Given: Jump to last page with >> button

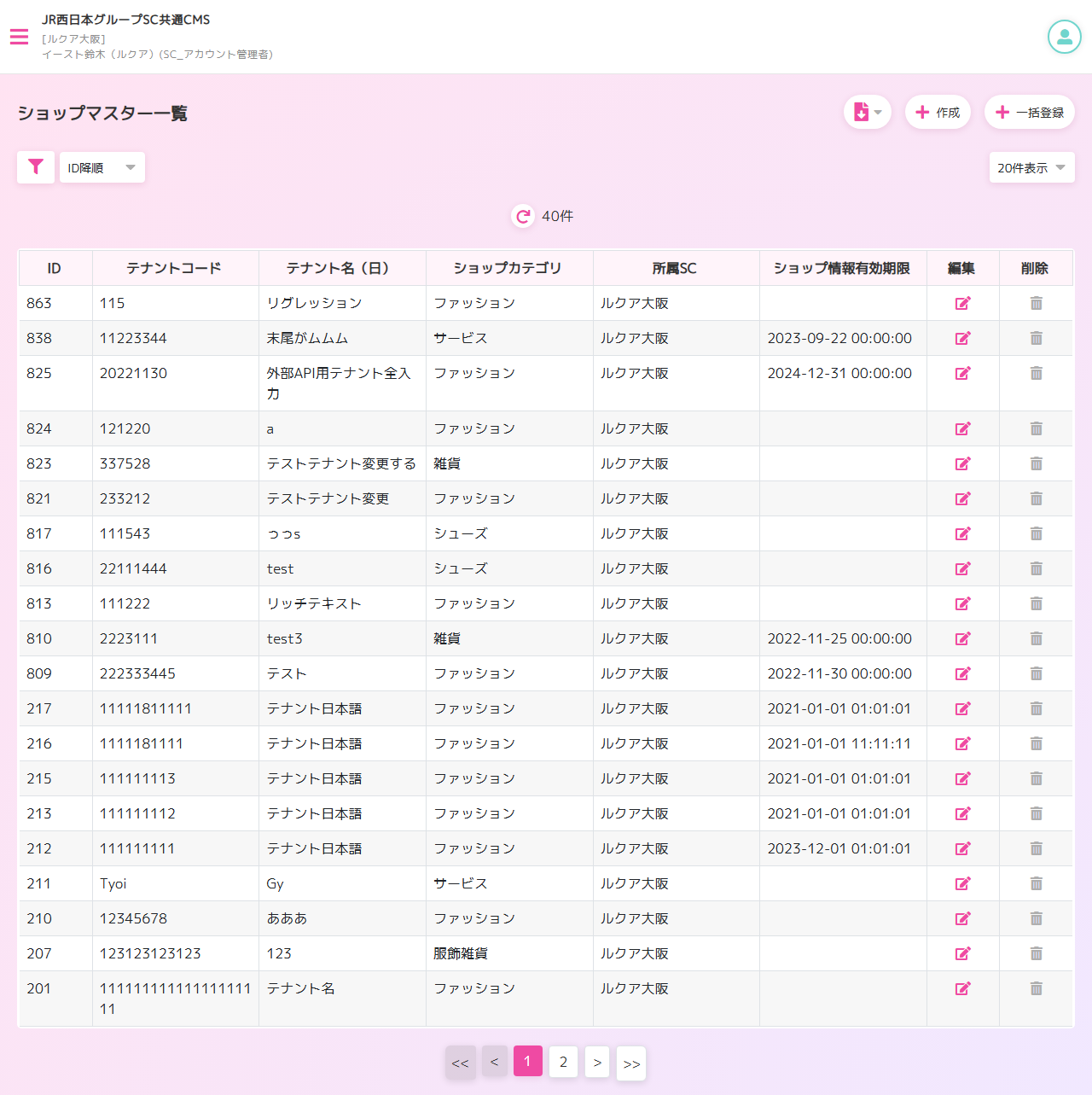Looking at the screenshot, I should point(631,1063).
